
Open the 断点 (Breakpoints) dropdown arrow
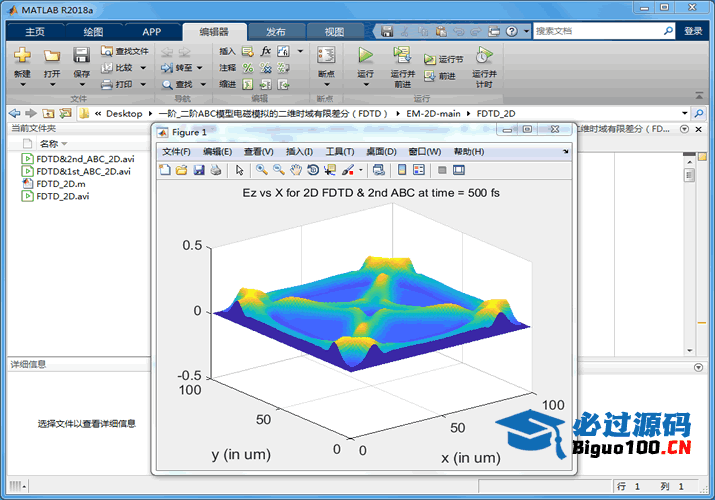(326, 85)
